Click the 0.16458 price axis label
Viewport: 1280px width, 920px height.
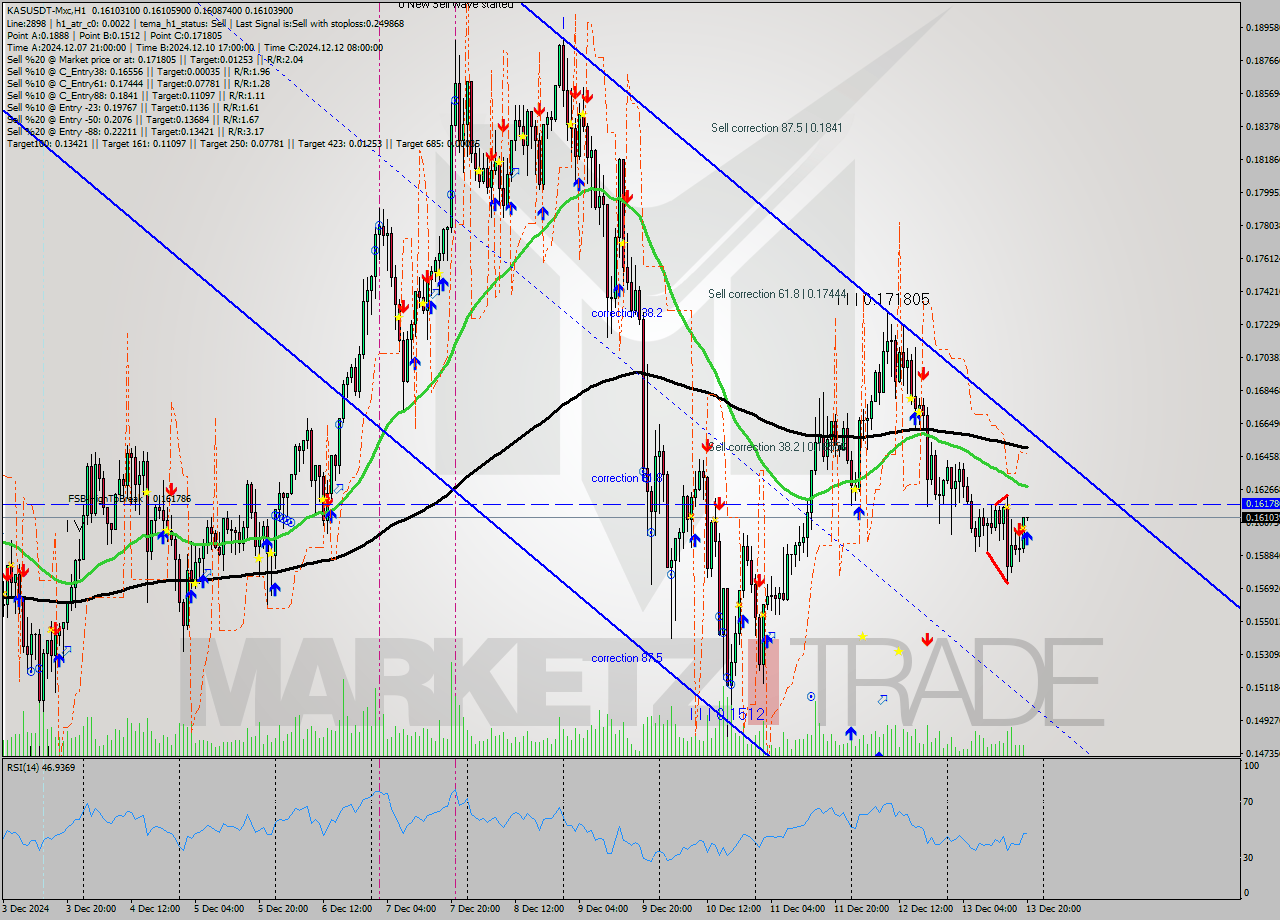click(x=1262, y=456)
